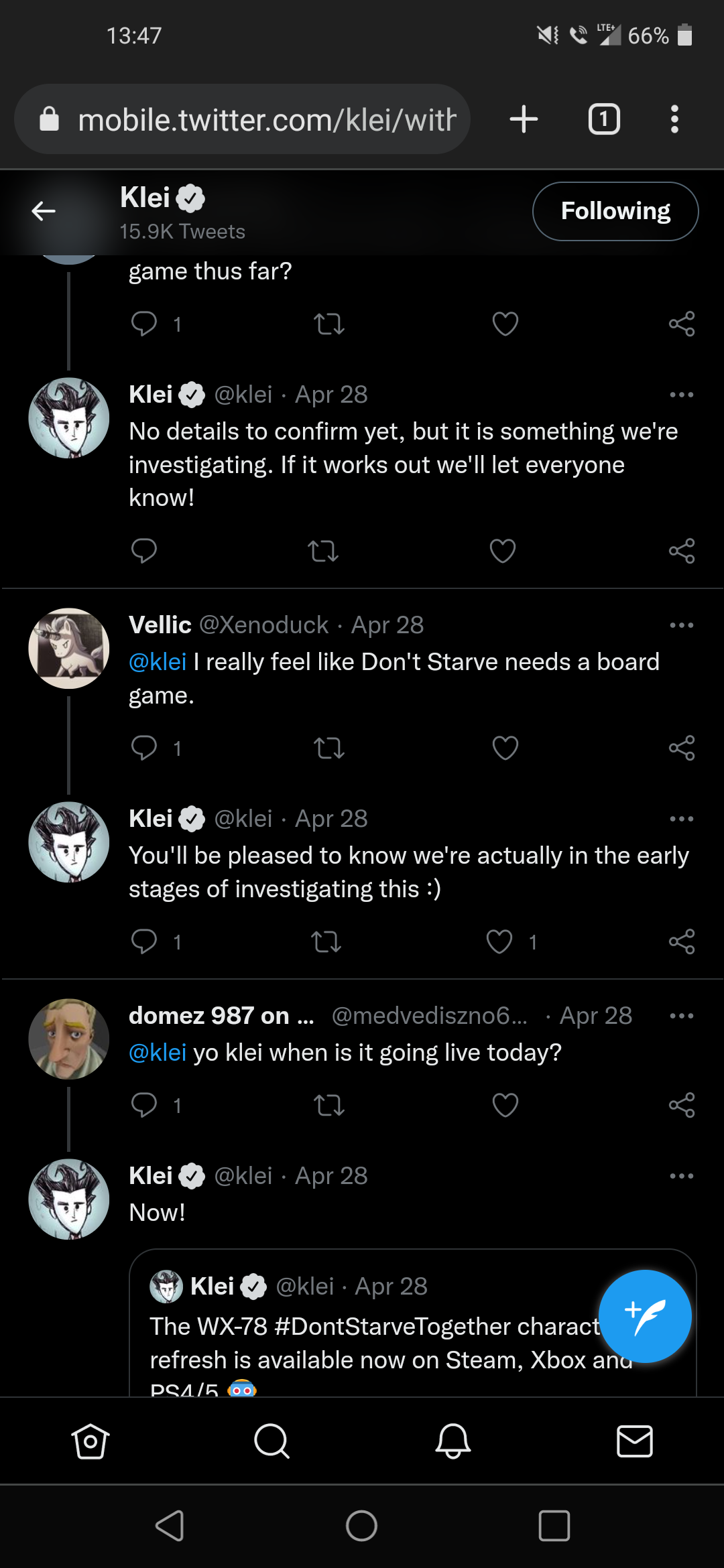
Task: Reply to domez 987's tweet
Action: (x=144, y=1105)
